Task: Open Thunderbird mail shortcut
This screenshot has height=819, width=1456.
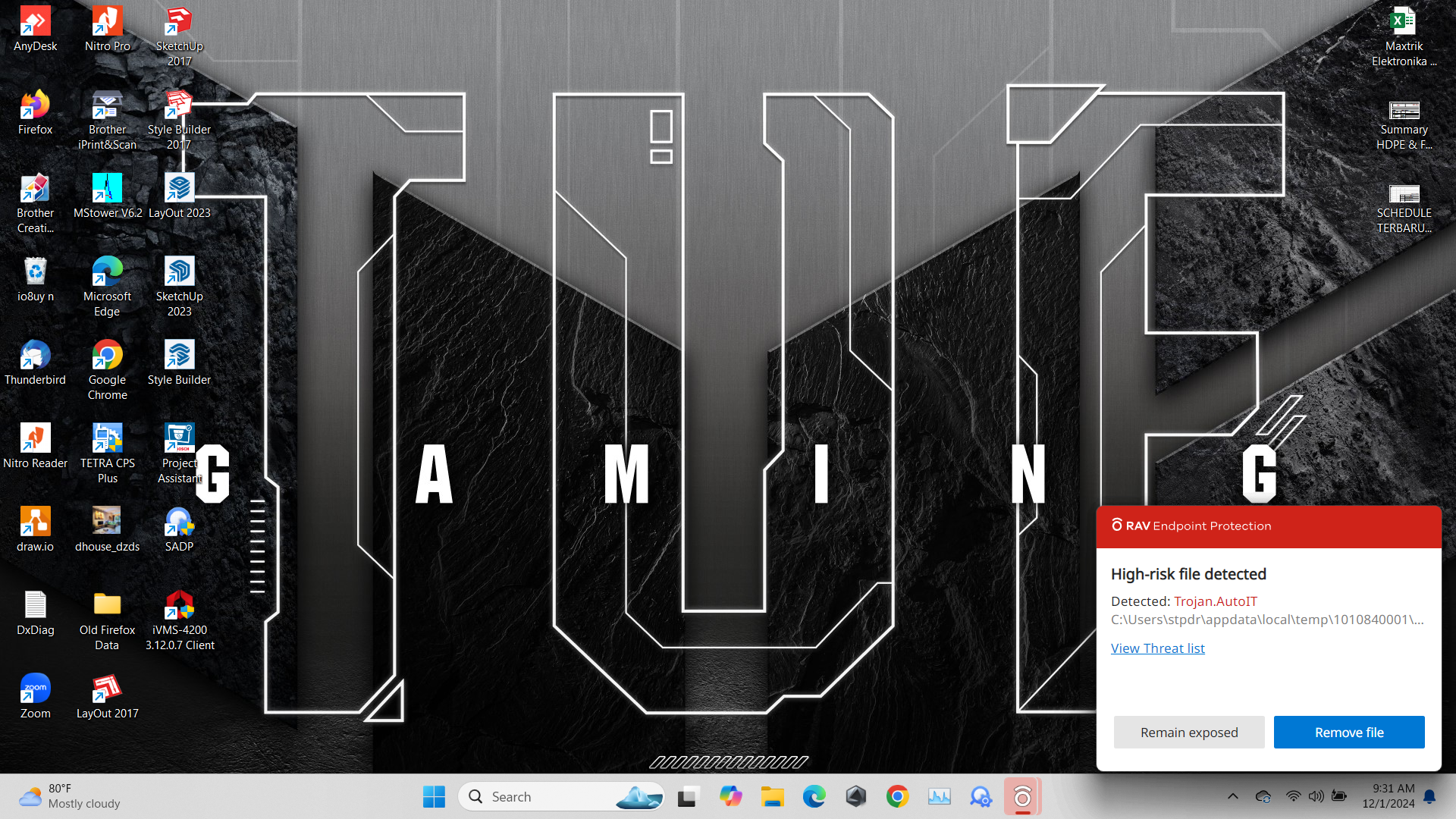Action: [x=35, y=362]
